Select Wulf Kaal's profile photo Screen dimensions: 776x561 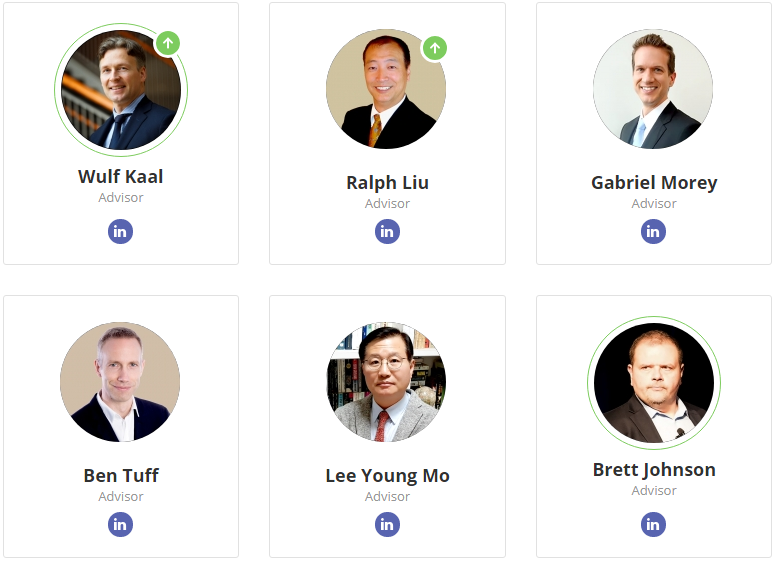point(121,90)
